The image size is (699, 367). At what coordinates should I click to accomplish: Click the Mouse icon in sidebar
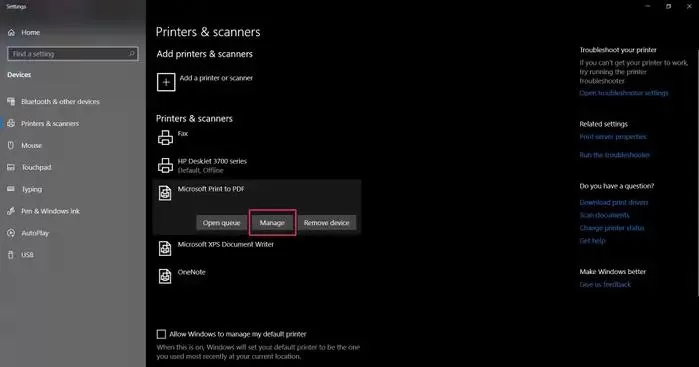click(11, 145)
